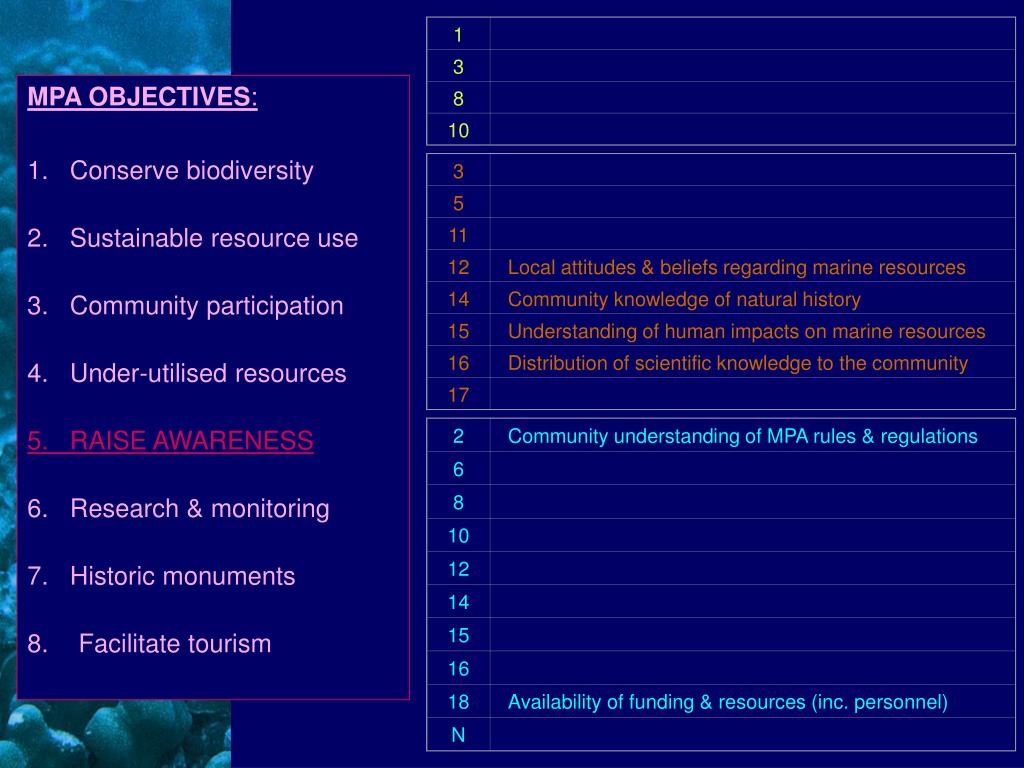The height and width of the screenshot is (768, 1024).
Task: Click 'Historic monuments' objective
Action: point(182,576)
